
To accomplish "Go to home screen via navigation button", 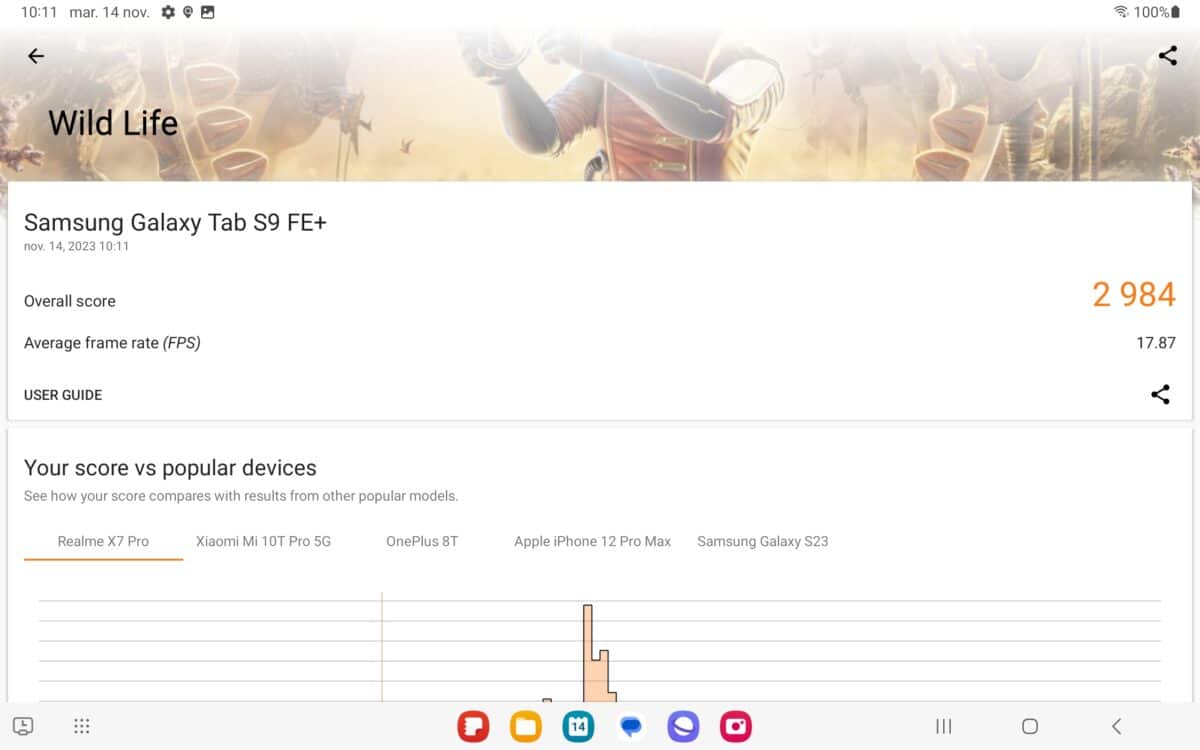I will 1030,726.
